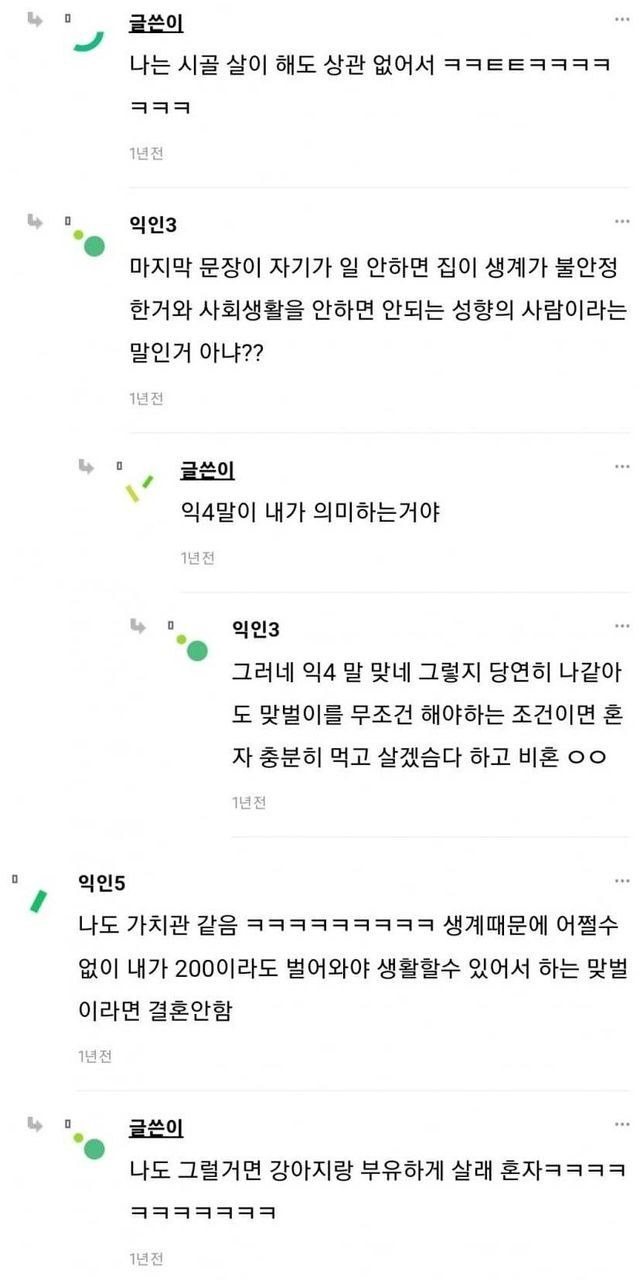Click the reply arrow beside the nested 익인3 reply
The width and height of the screenshot is (640, 1280).
(139, 625)
